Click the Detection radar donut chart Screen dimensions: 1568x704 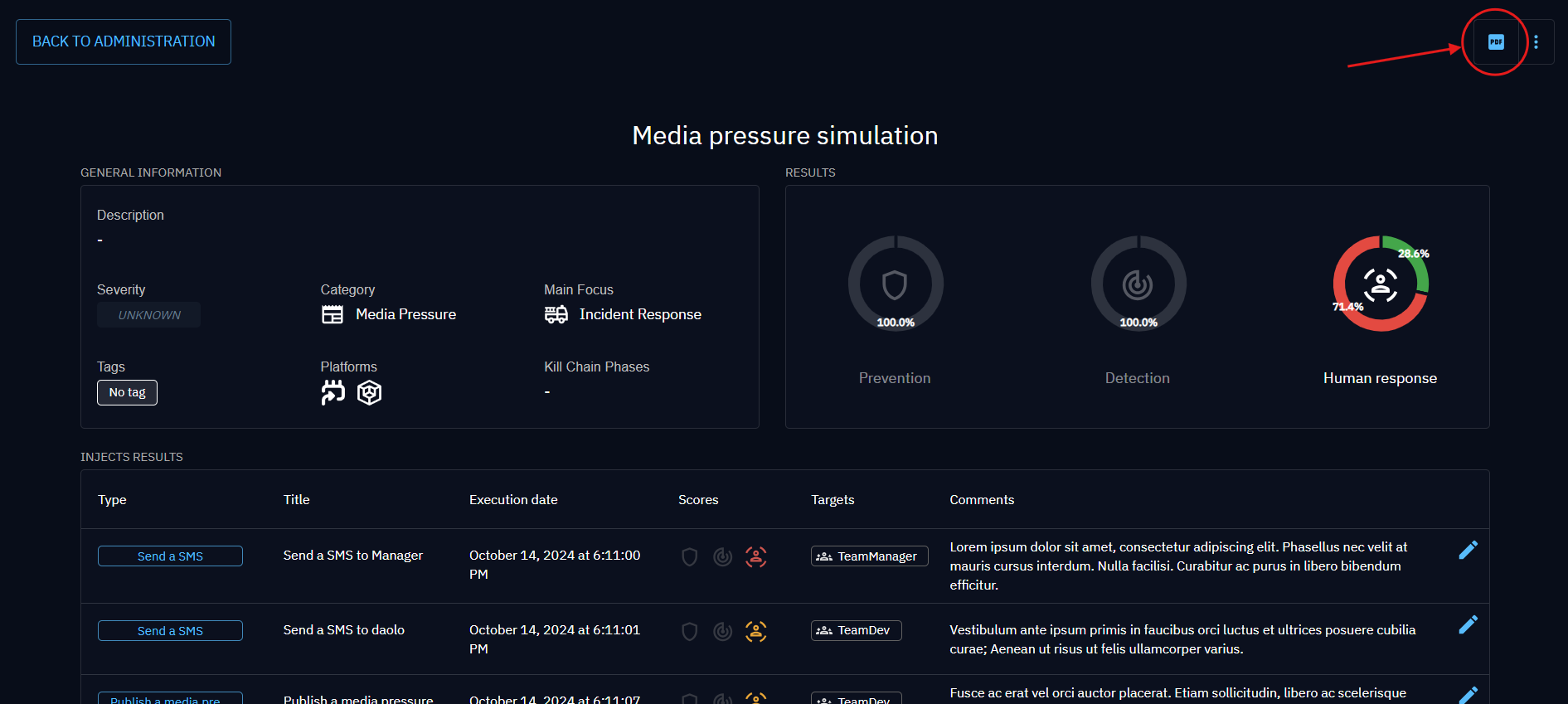pyautogui.click(x=1138, y=284)
